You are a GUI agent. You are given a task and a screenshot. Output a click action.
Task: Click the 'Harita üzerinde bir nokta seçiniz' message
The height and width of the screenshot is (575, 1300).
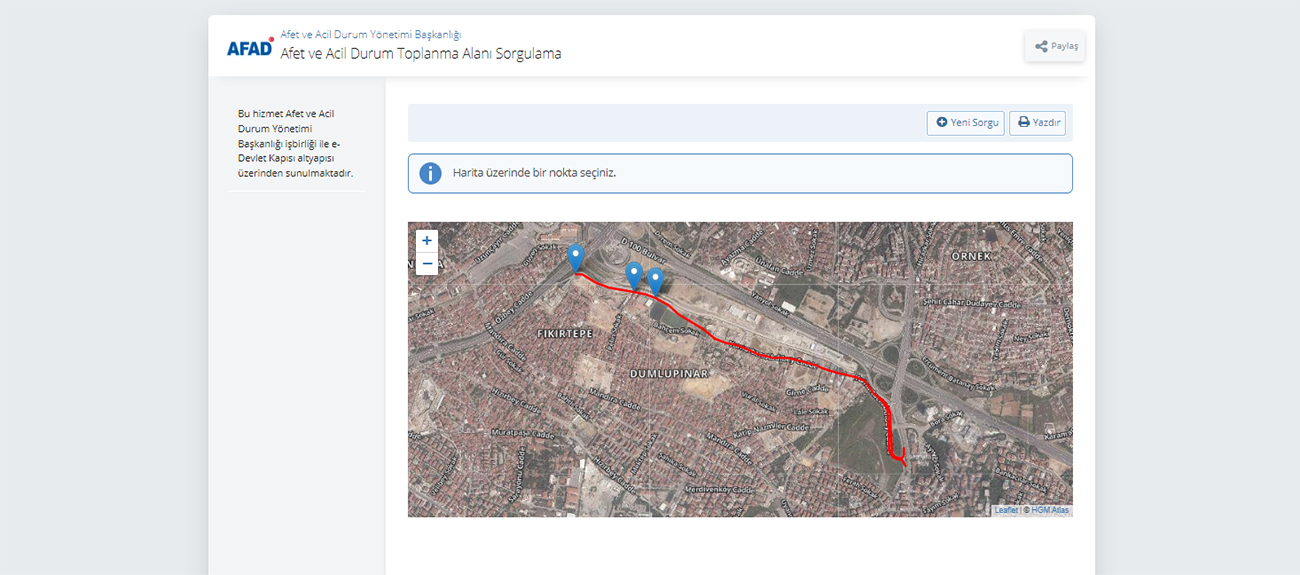(x=534, y=173)
